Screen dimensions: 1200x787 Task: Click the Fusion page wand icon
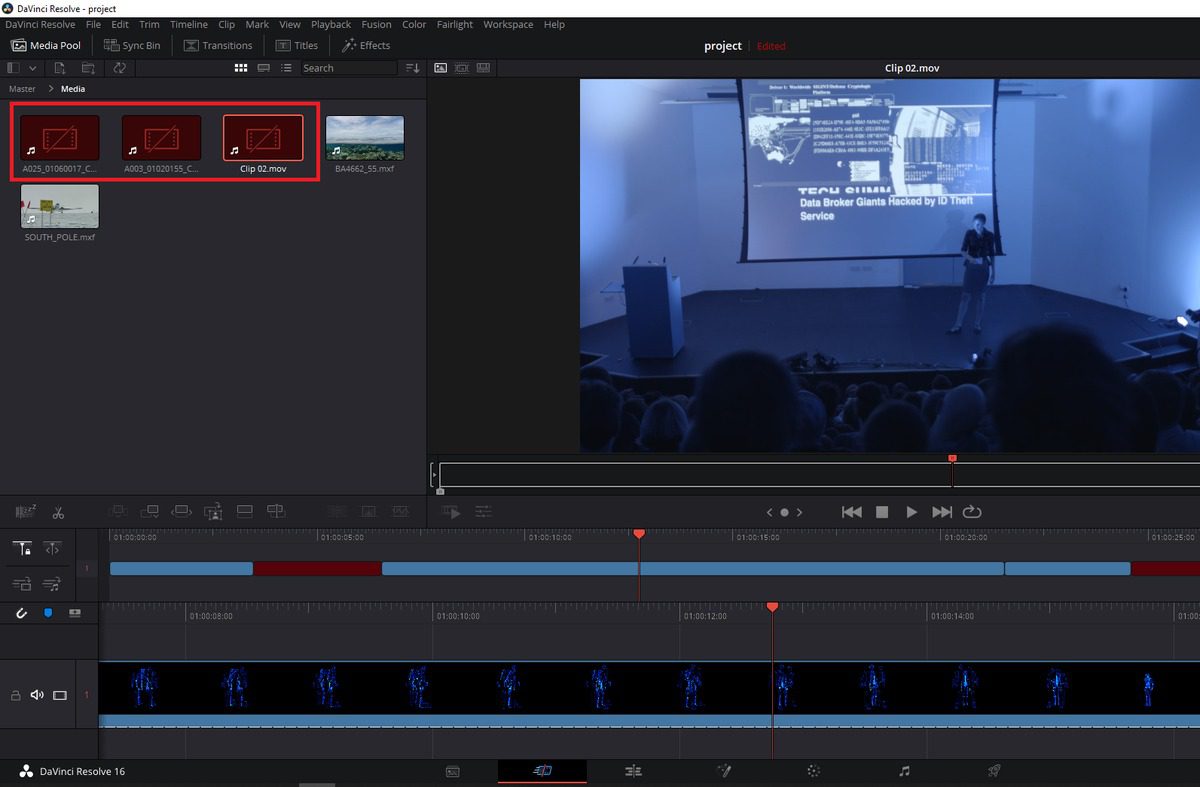pyautogui.click(x=723, y=771)
